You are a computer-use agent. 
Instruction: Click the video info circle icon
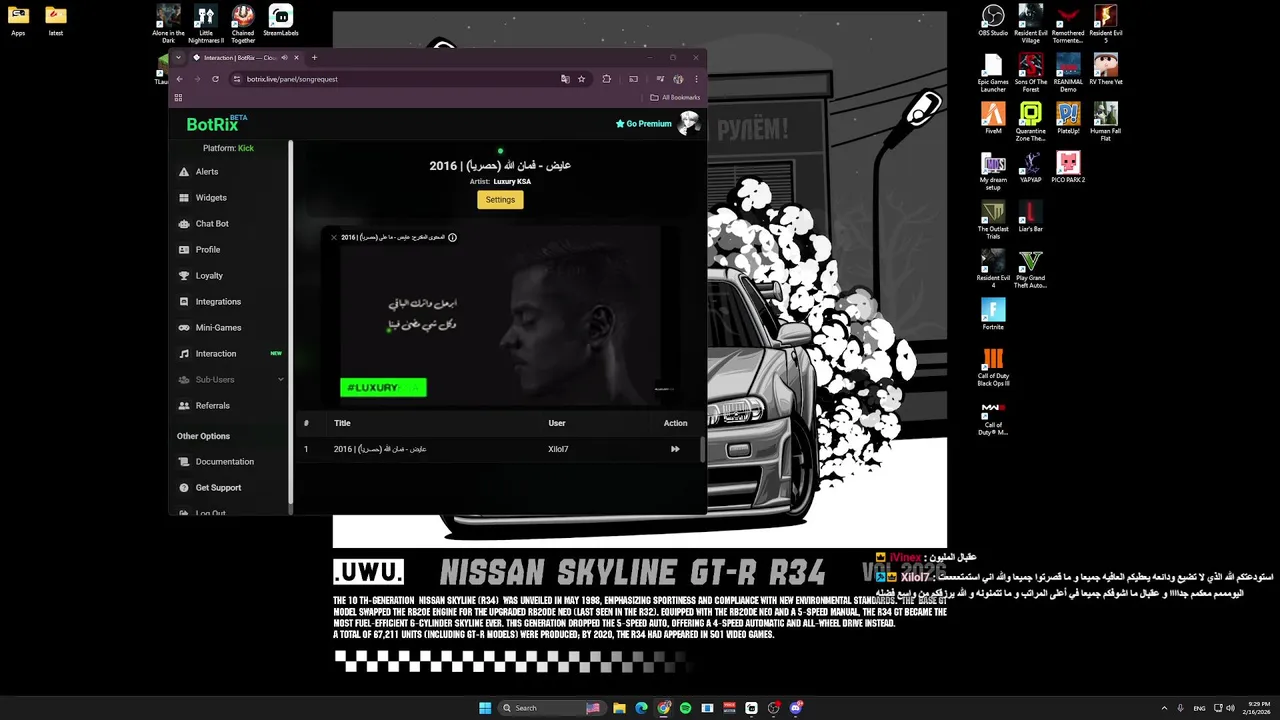click(x=452, y=238)
